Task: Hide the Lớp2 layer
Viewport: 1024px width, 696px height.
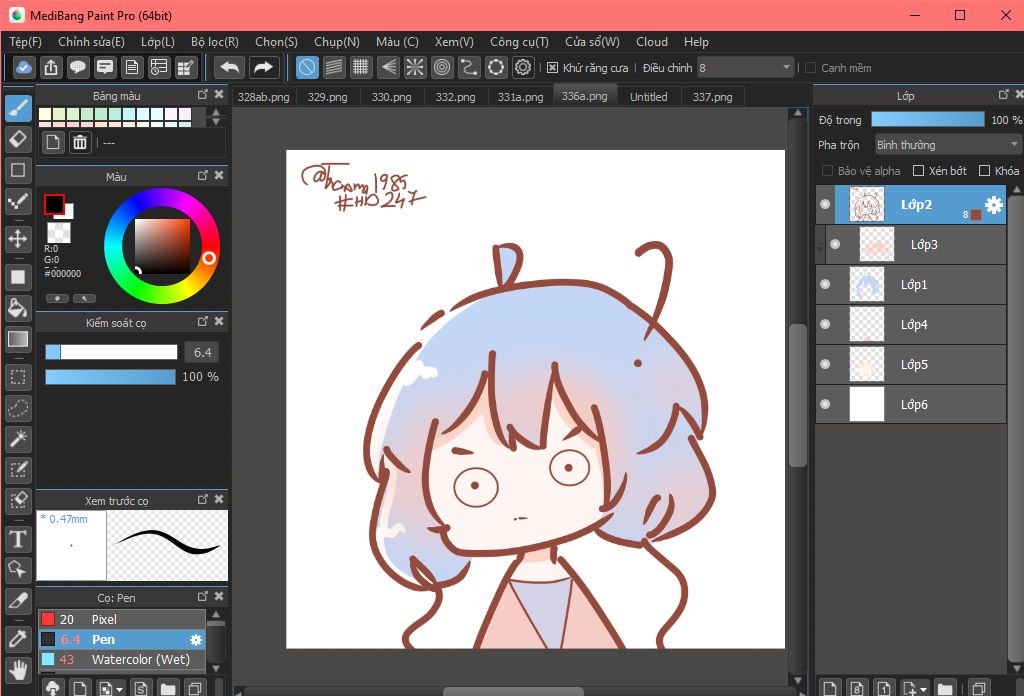Action: click(x=825, y=204)
